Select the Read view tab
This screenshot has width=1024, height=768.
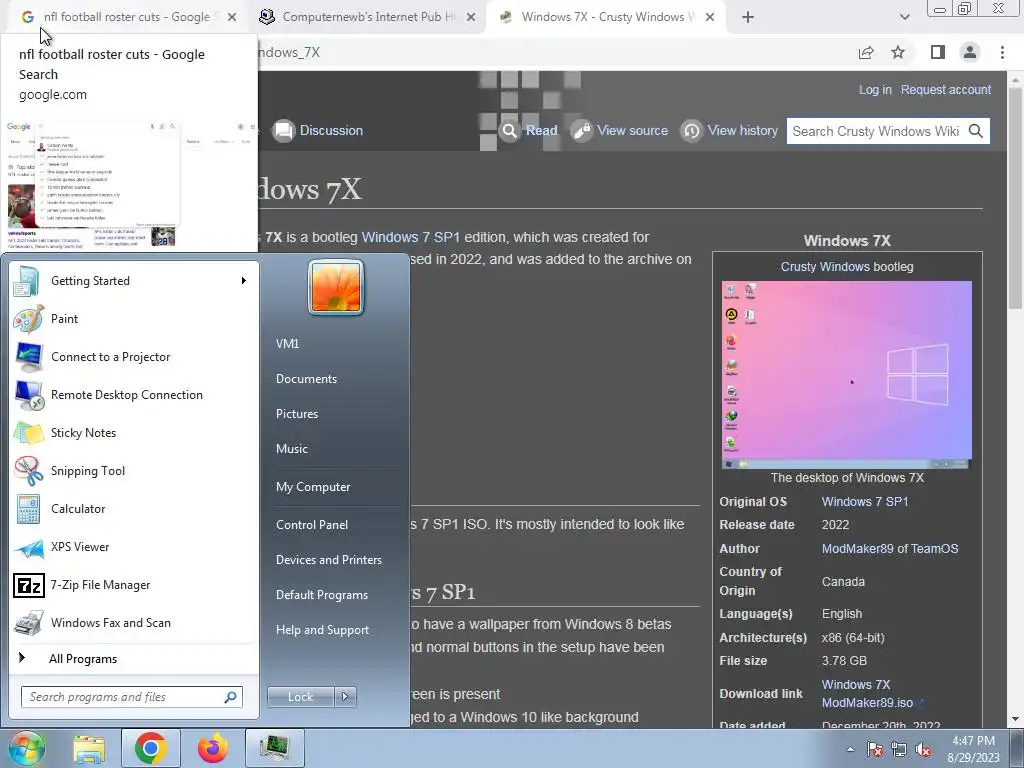[529, 131]
